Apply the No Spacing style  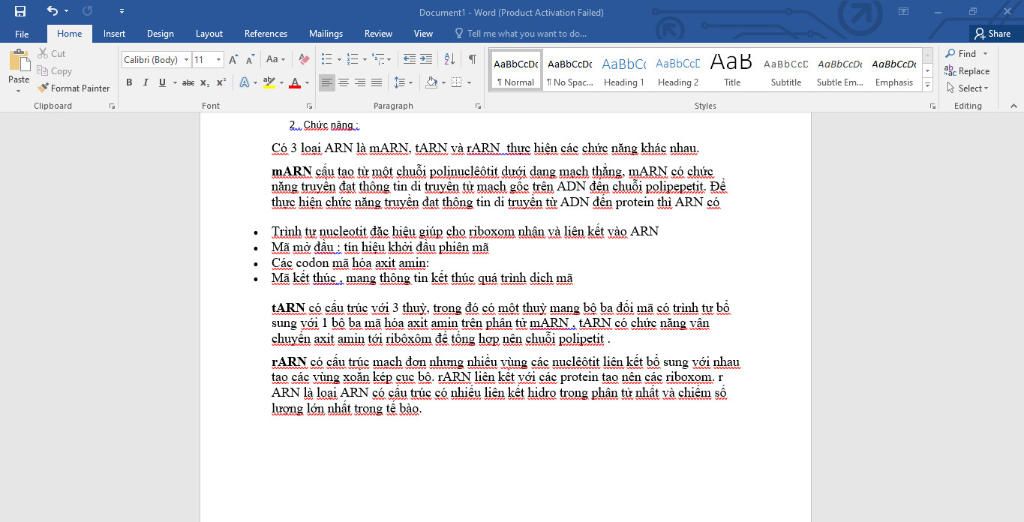tap(569, 71)
